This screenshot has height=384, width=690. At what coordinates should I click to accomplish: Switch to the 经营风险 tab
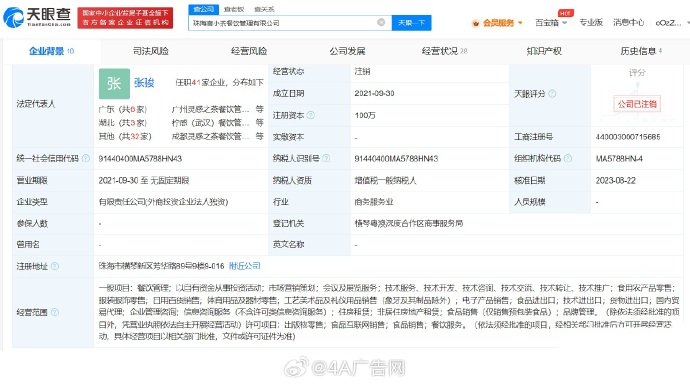249,51
